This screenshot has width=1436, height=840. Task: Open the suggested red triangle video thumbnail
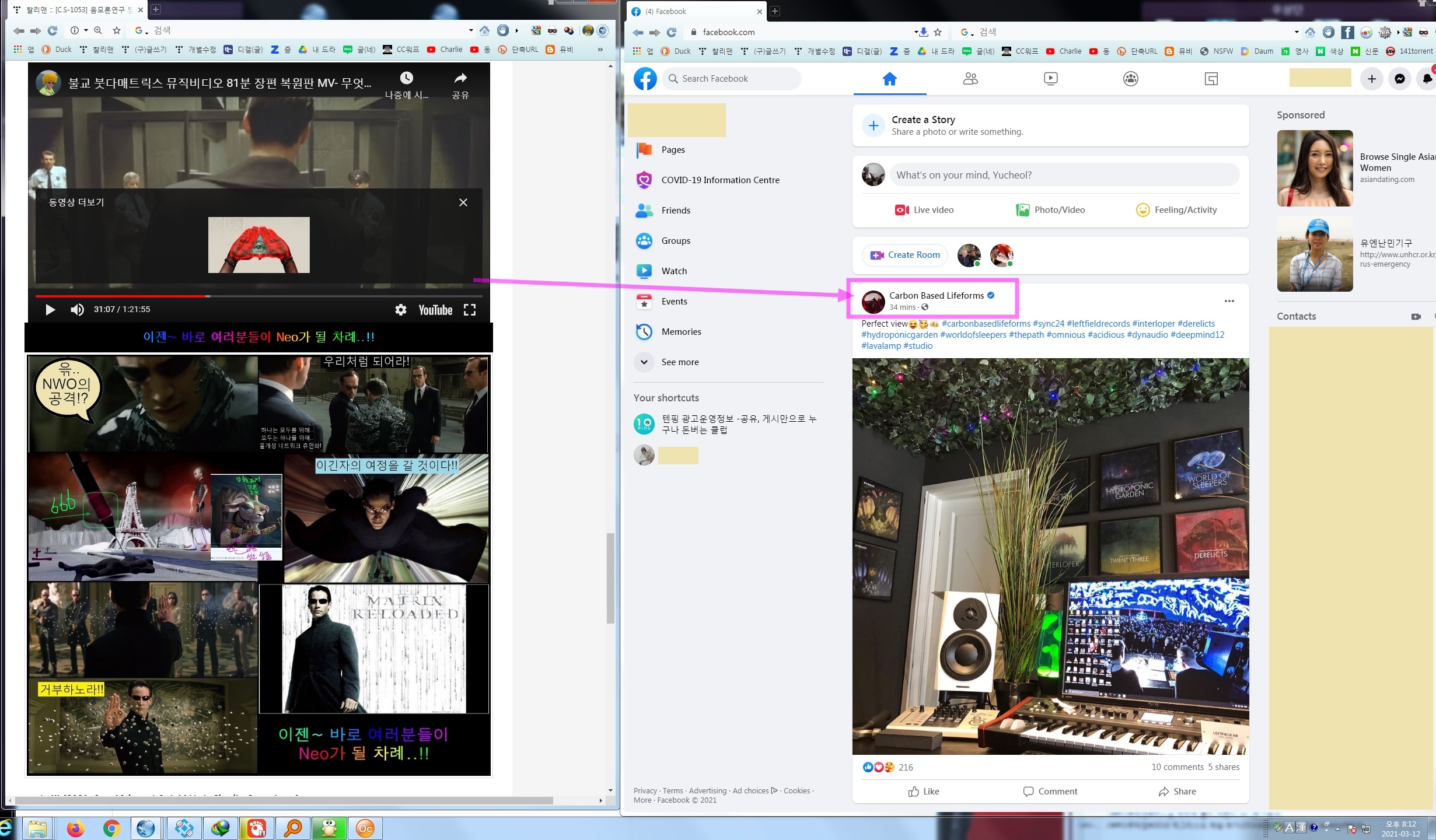[259, 245]
